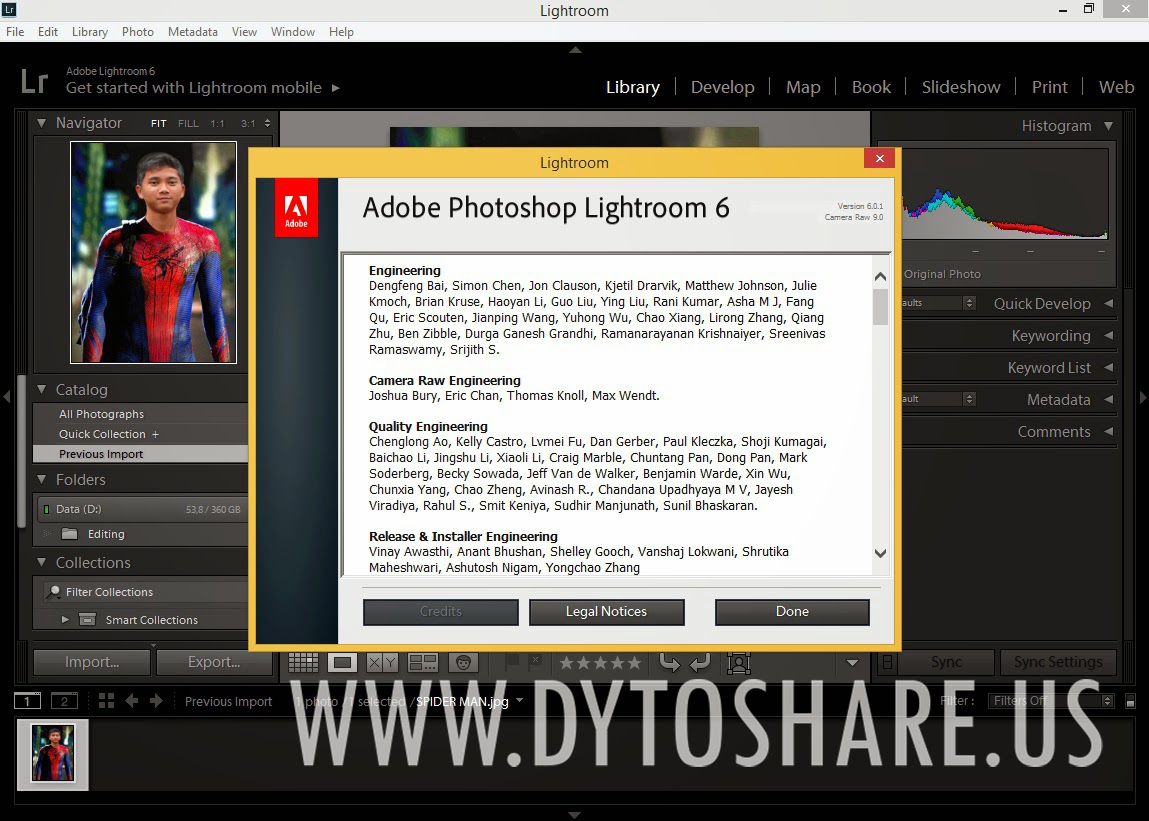Open the File menu
The width and height of the screenshot is (1149, 821).
pyautogui.click(x=15, y=32)
